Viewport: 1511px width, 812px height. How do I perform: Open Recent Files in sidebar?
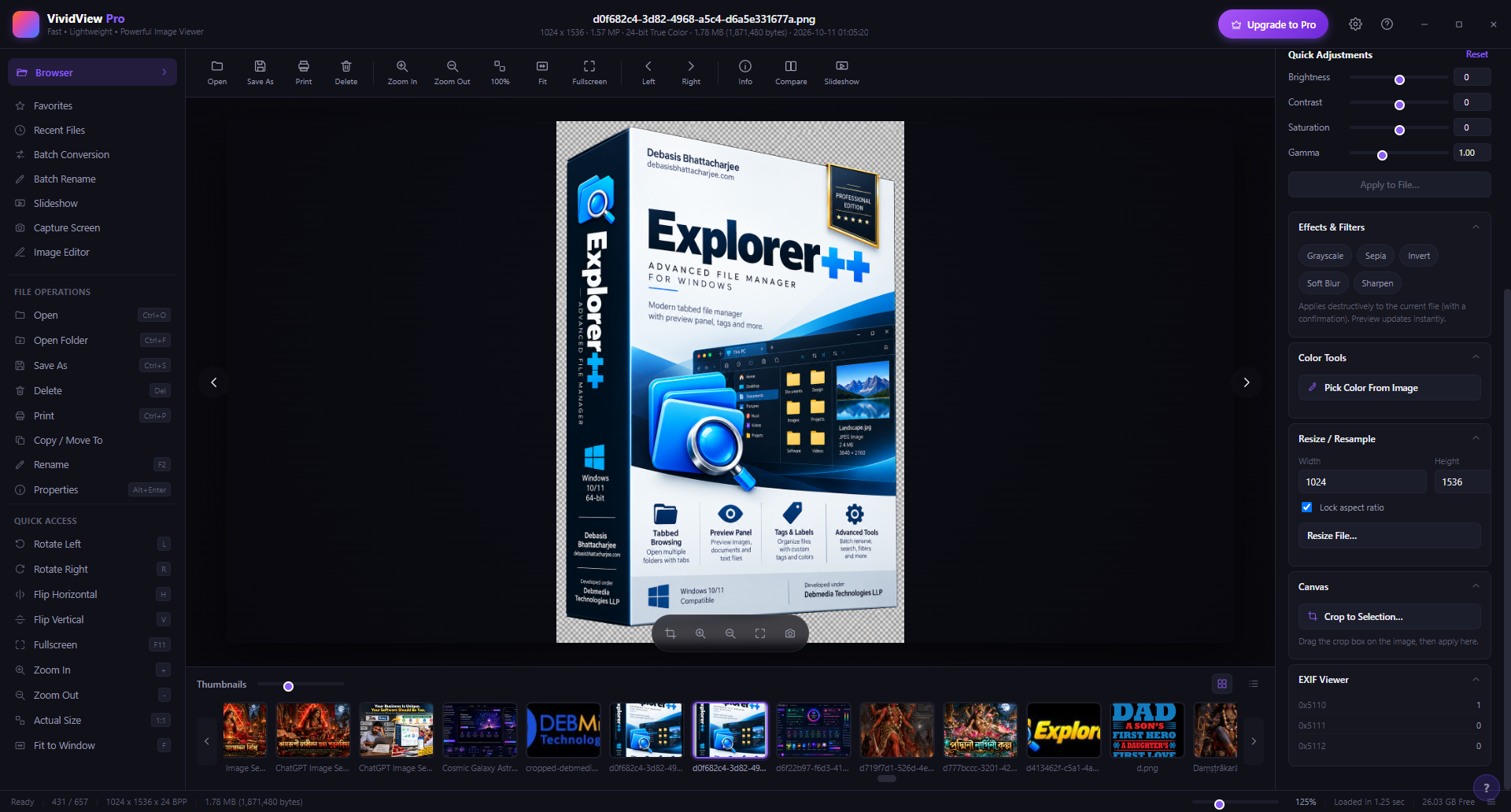point(92,130)
